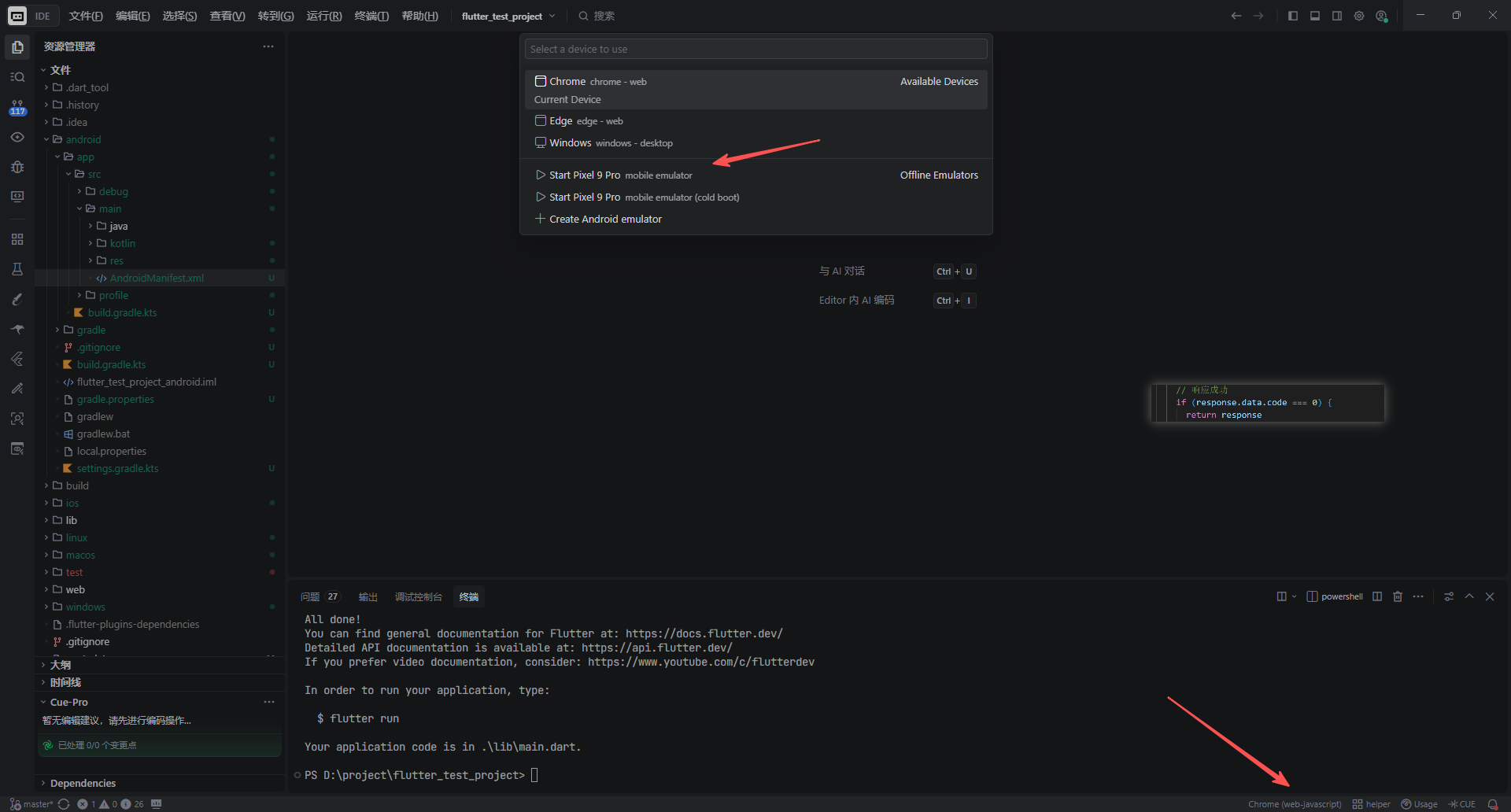Expand the 时间线 timeline section

tap(160, 682)
